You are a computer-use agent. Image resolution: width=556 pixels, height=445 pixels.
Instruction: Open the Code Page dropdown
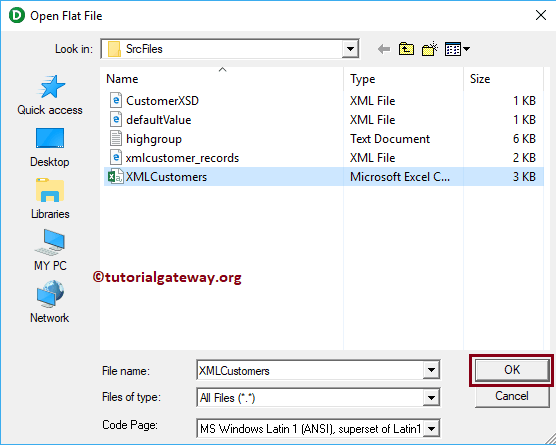(x=431, y=429)
